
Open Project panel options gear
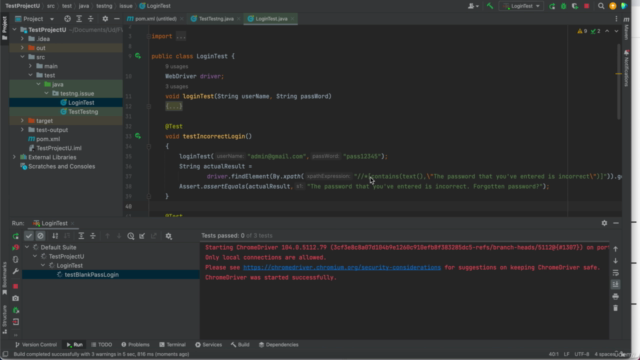pos(105,19)
